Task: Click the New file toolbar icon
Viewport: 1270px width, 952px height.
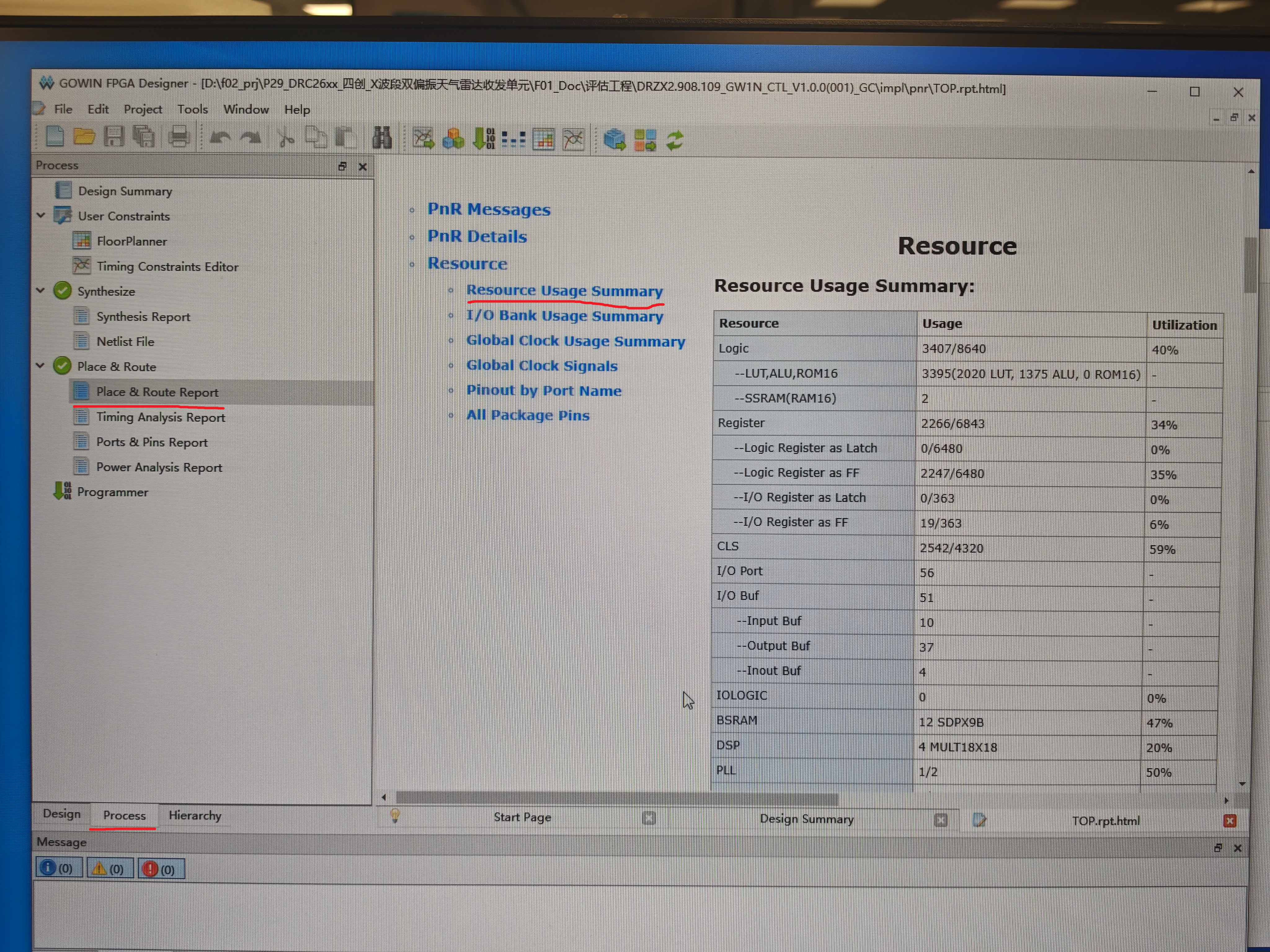Action: (54, 137)
